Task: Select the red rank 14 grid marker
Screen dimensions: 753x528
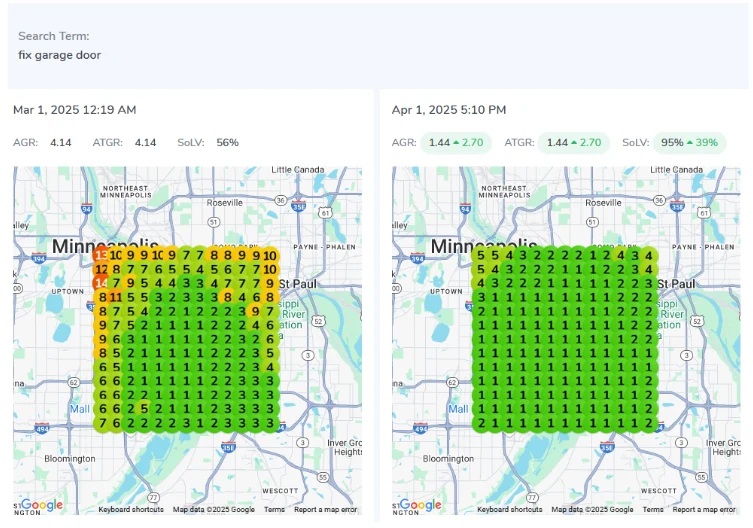Action: click(x=101, y=283)
